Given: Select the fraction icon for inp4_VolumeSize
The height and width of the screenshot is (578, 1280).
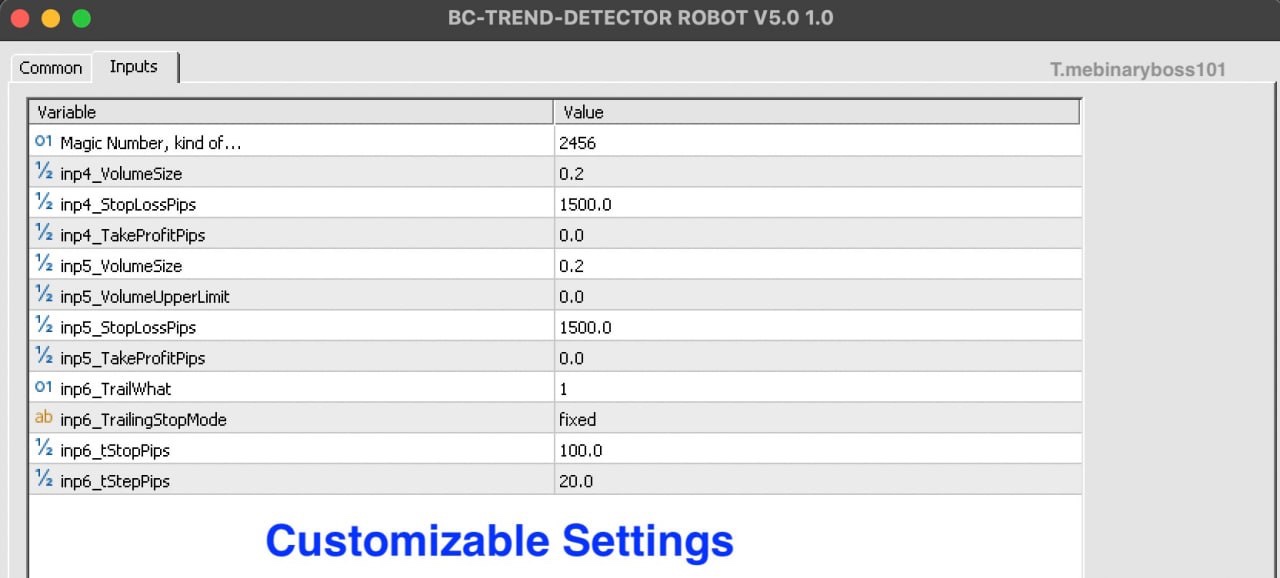Looking at the screenshot, I should click(x=43, y=173).
